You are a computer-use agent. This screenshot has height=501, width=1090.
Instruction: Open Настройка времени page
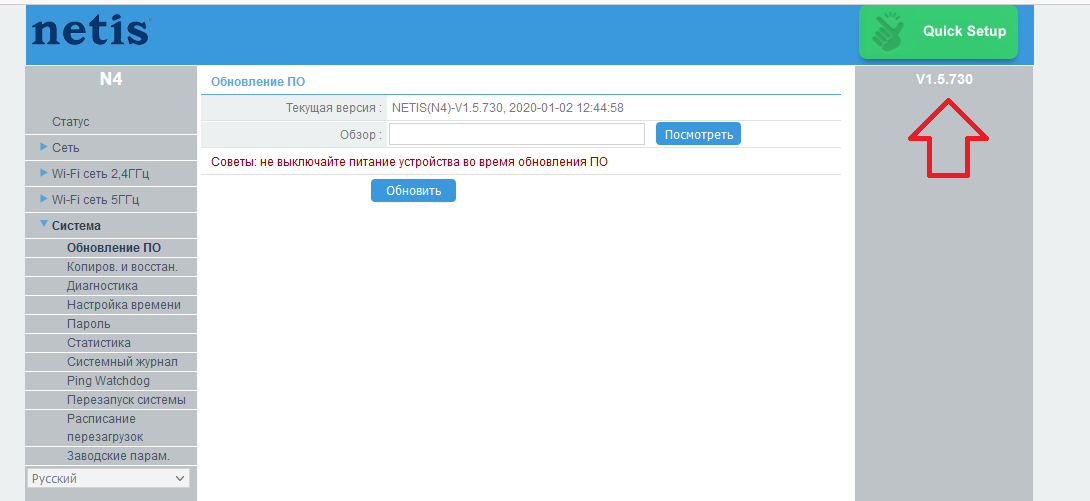124,304
